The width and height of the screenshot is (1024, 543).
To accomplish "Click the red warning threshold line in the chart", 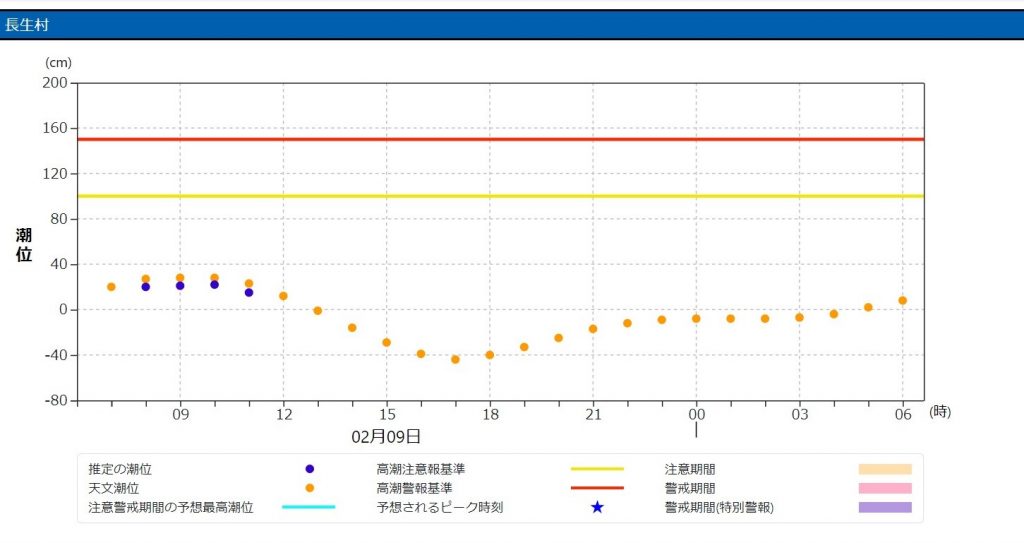I will click(500, 139).
